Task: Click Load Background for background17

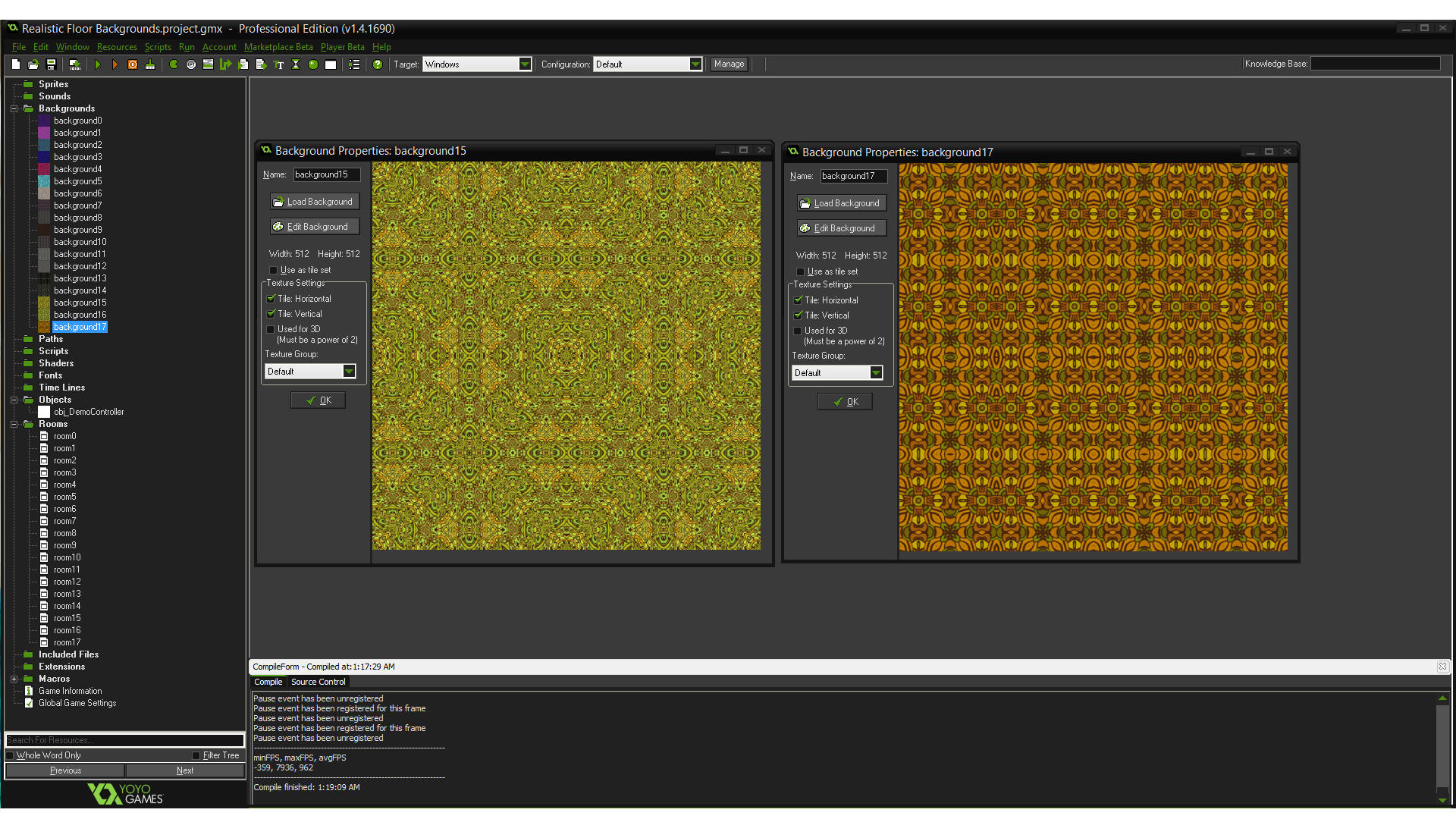Action: click(x=841, y=202)
